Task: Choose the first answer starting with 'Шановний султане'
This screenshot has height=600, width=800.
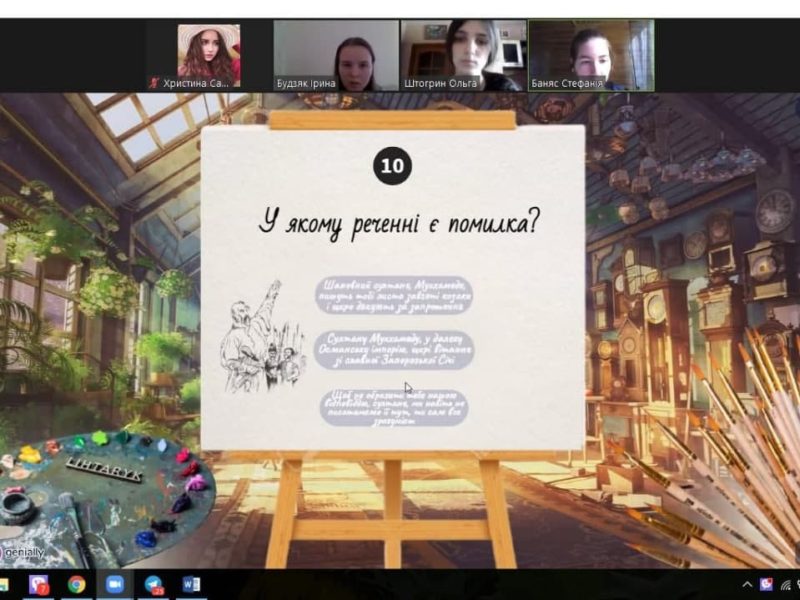Action: 397,295
